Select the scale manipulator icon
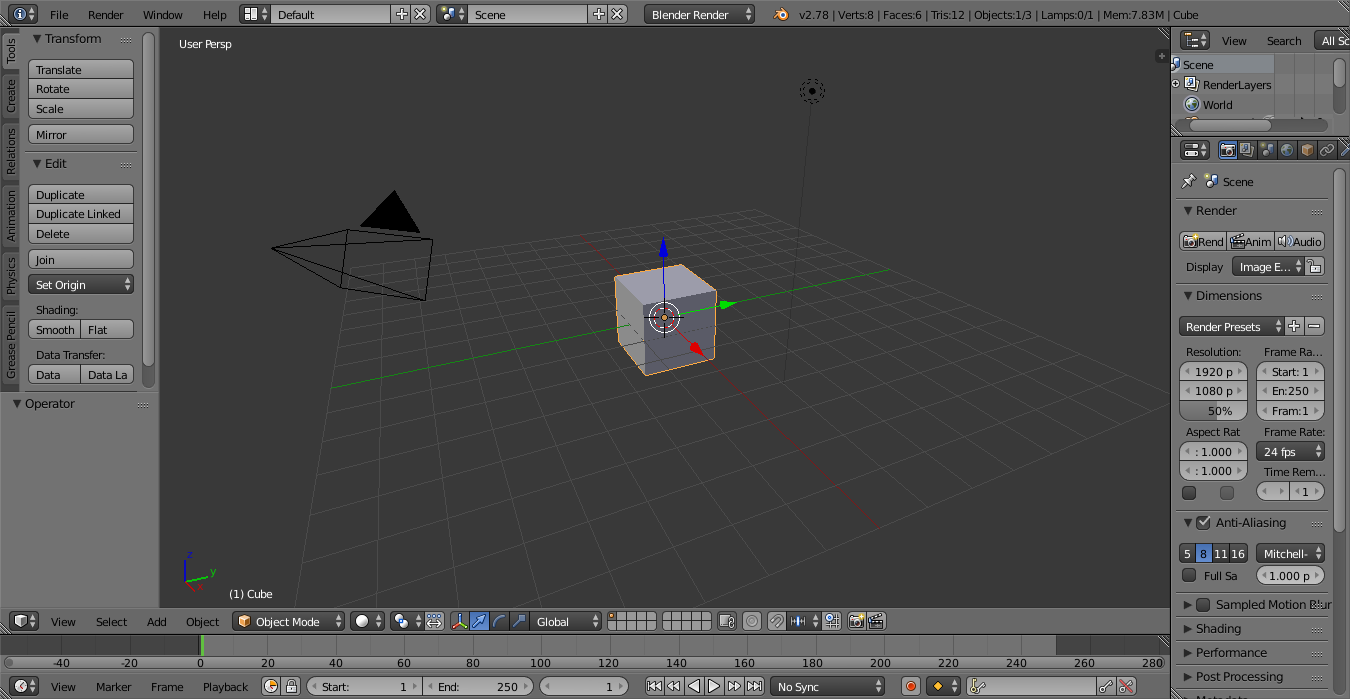The height and width of the screenshot is (699, 1350). (519, 621)
